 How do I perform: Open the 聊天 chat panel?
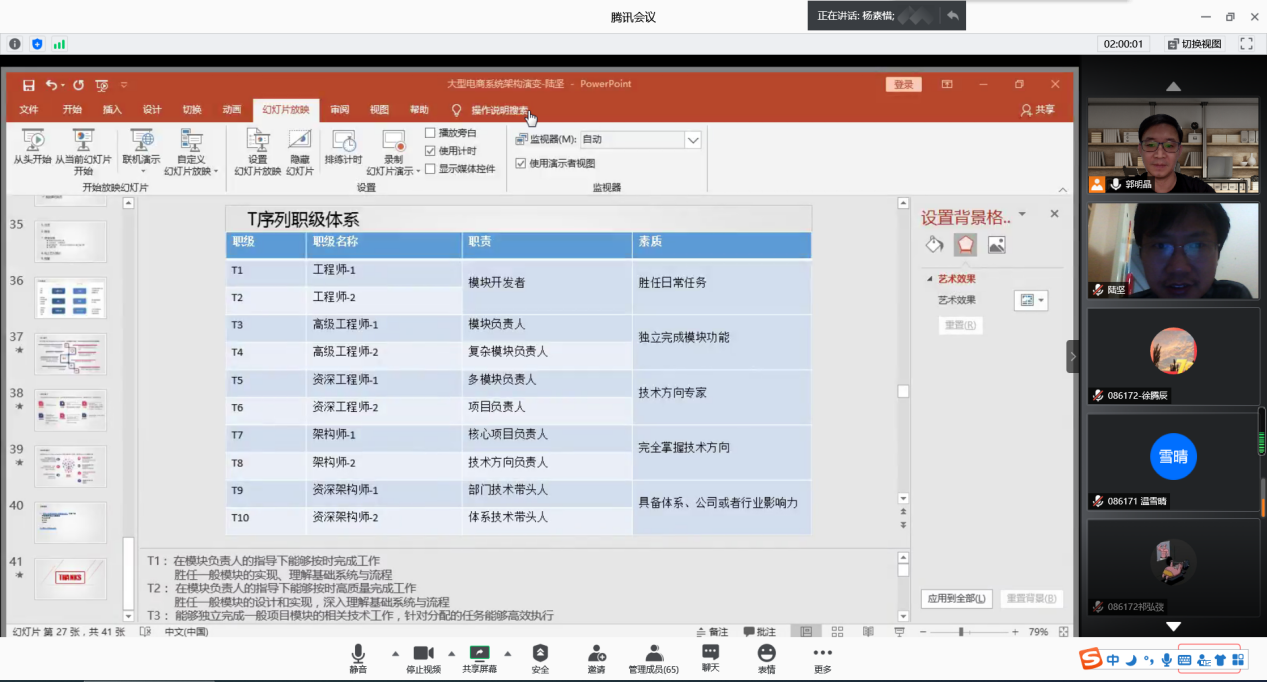[710, 654]
